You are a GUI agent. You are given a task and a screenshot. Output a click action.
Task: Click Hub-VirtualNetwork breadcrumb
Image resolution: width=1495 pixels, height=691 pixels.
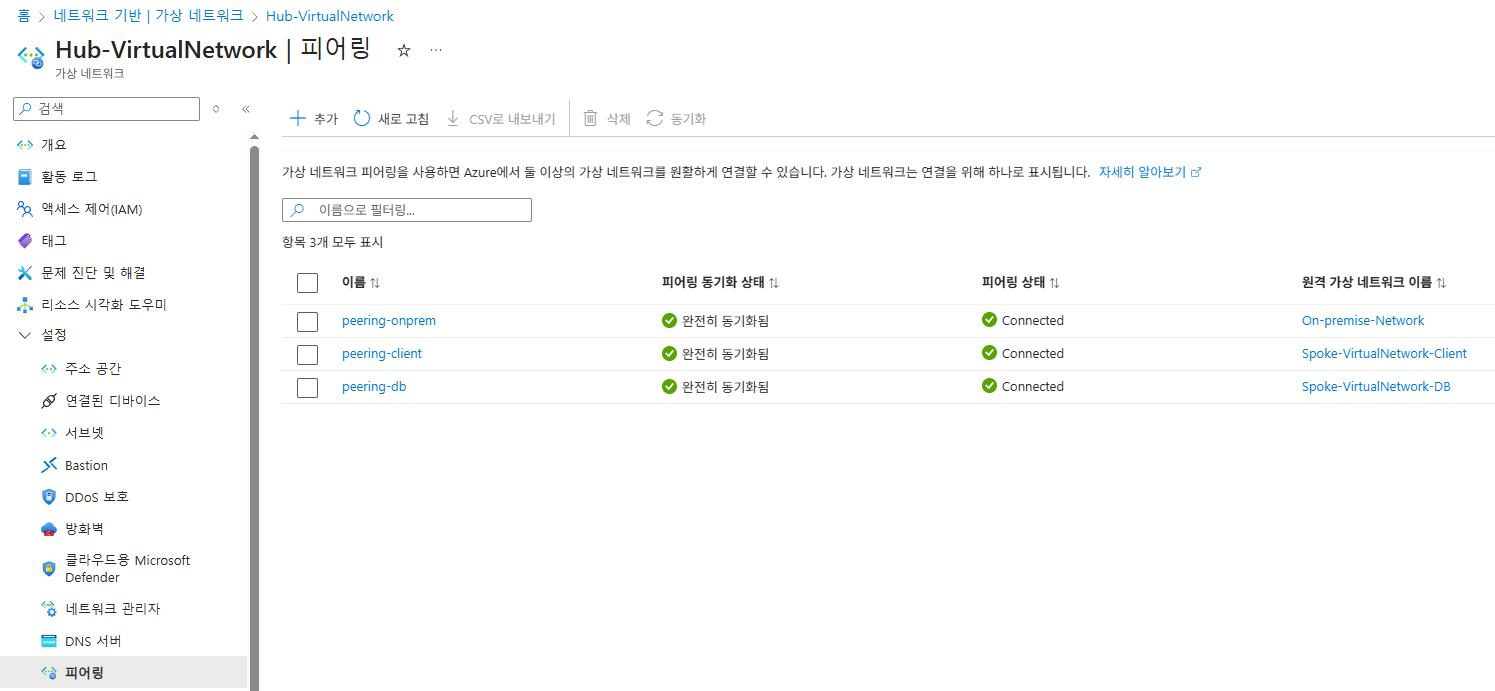tap(330, 16)
